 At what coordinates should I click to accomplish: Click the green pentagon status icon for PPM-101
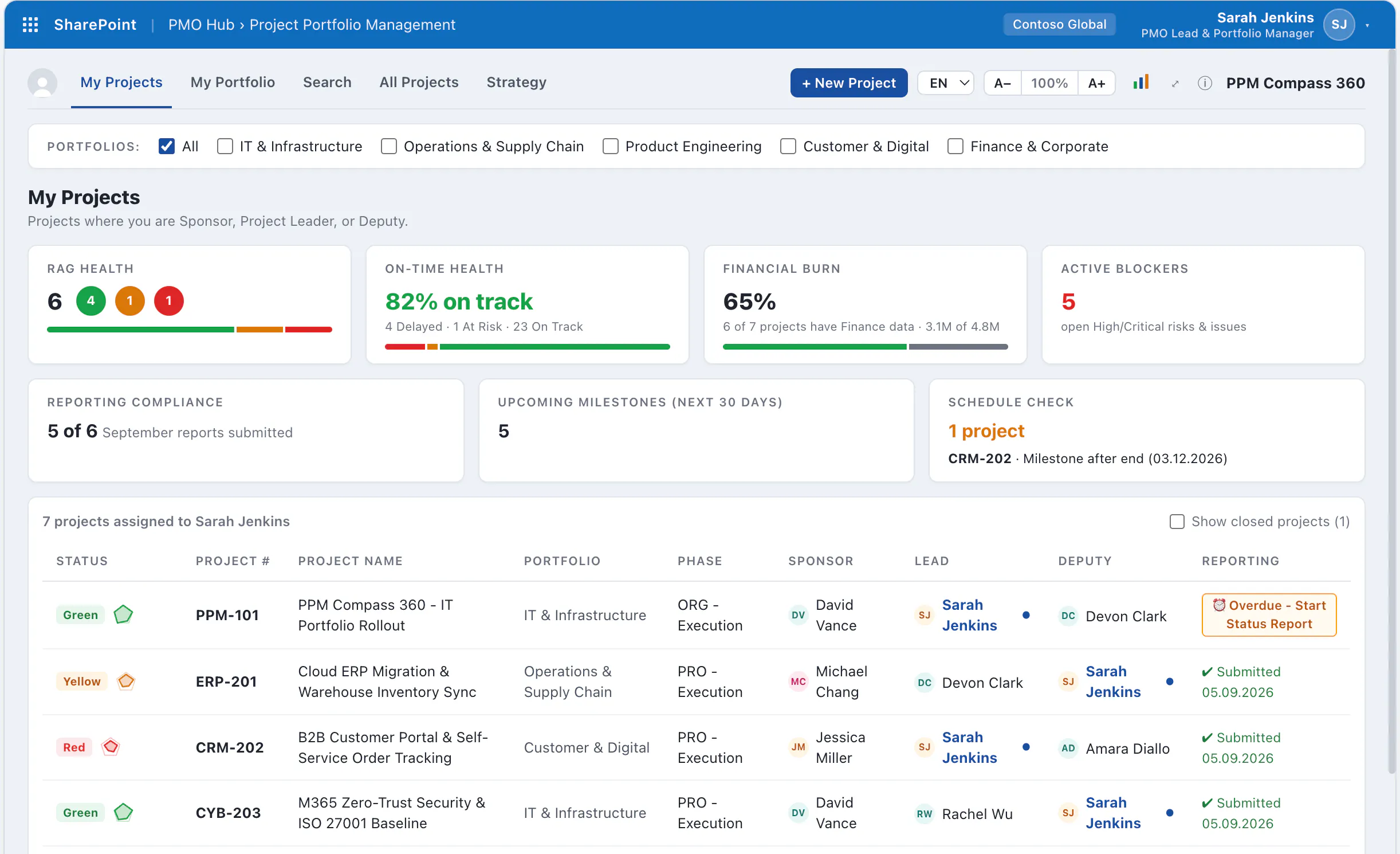(x=123, y=615)
